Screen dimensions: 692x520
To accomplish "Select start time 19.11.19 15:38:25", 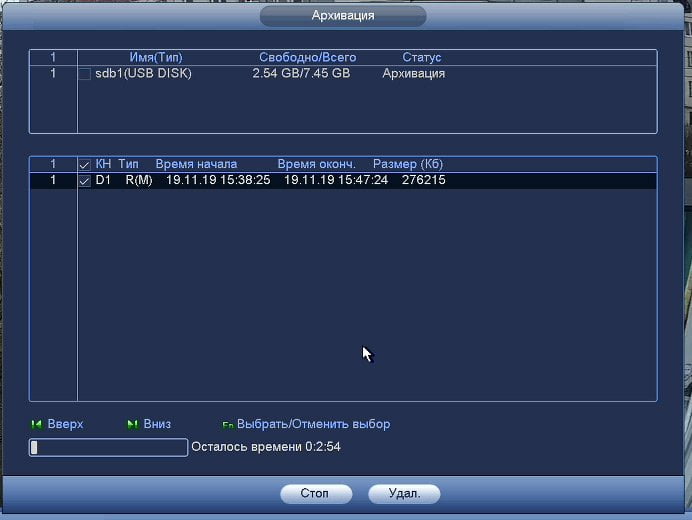I will click(x=218, y=180).
